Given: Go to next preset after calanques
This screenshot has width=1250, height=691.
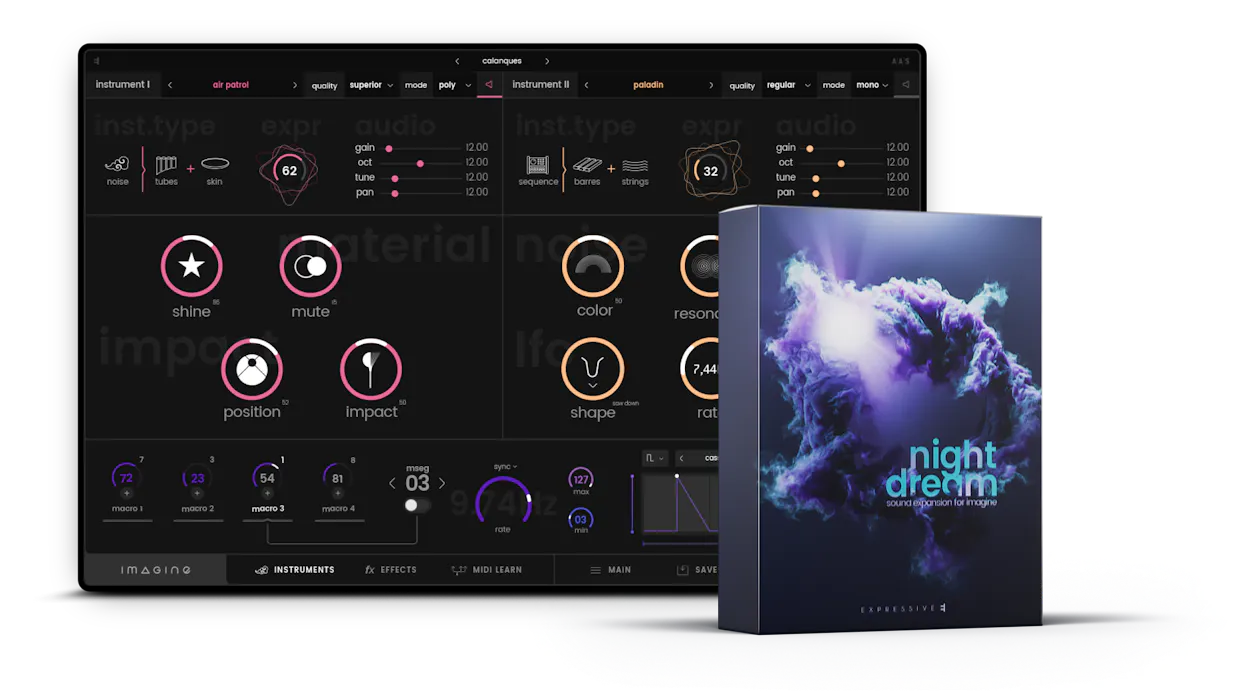Looking at the screenshot, I should pos(547,61).
